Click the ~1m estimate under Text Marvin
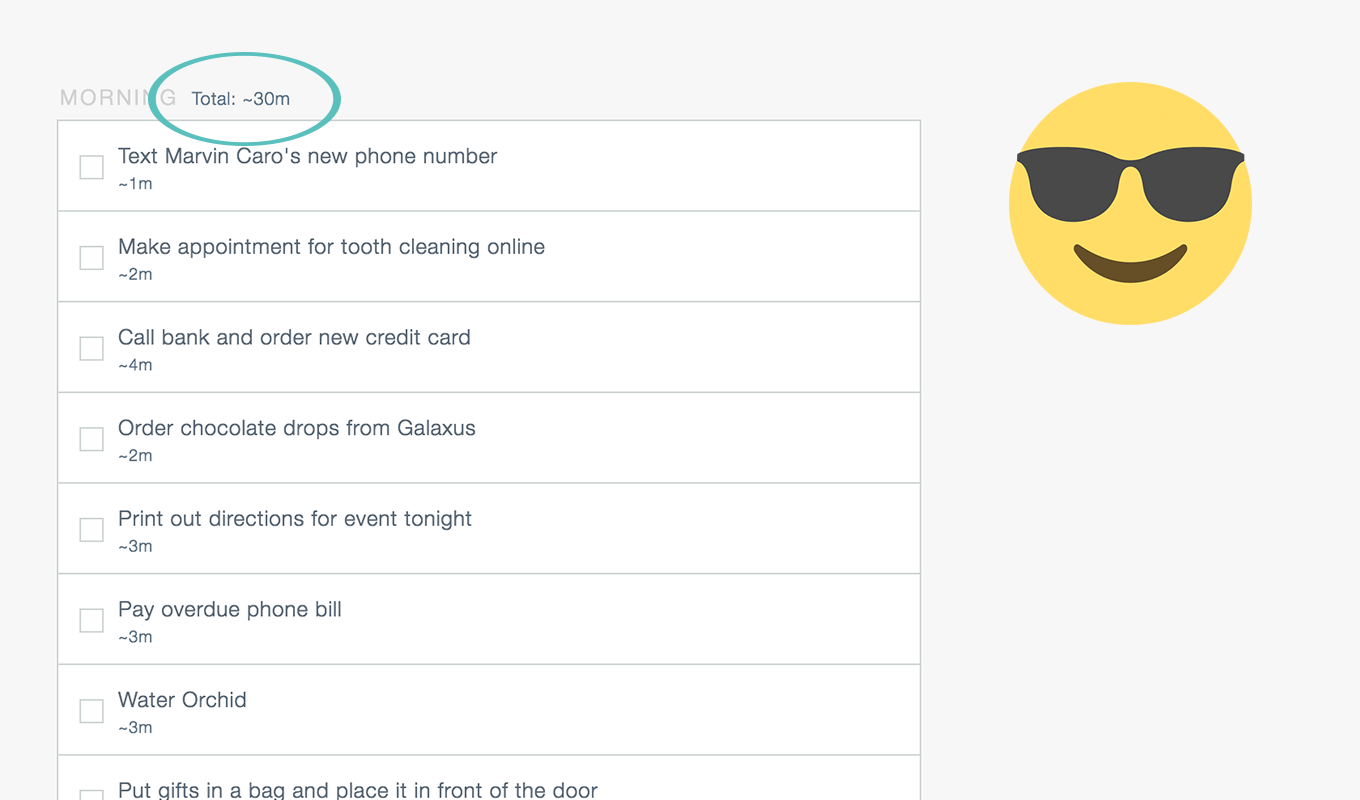This screenshot has width=1360, height=800. click(x=135, y=184)
